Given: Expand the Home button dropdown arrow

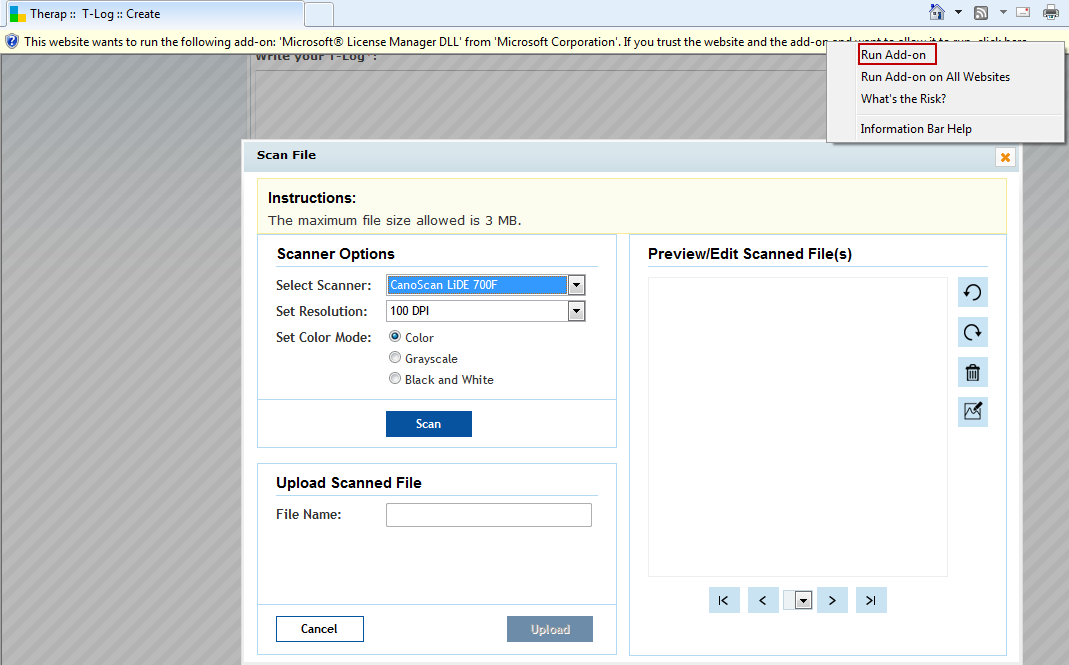Looking at the screenshot, I should click(x=958, y=12).
